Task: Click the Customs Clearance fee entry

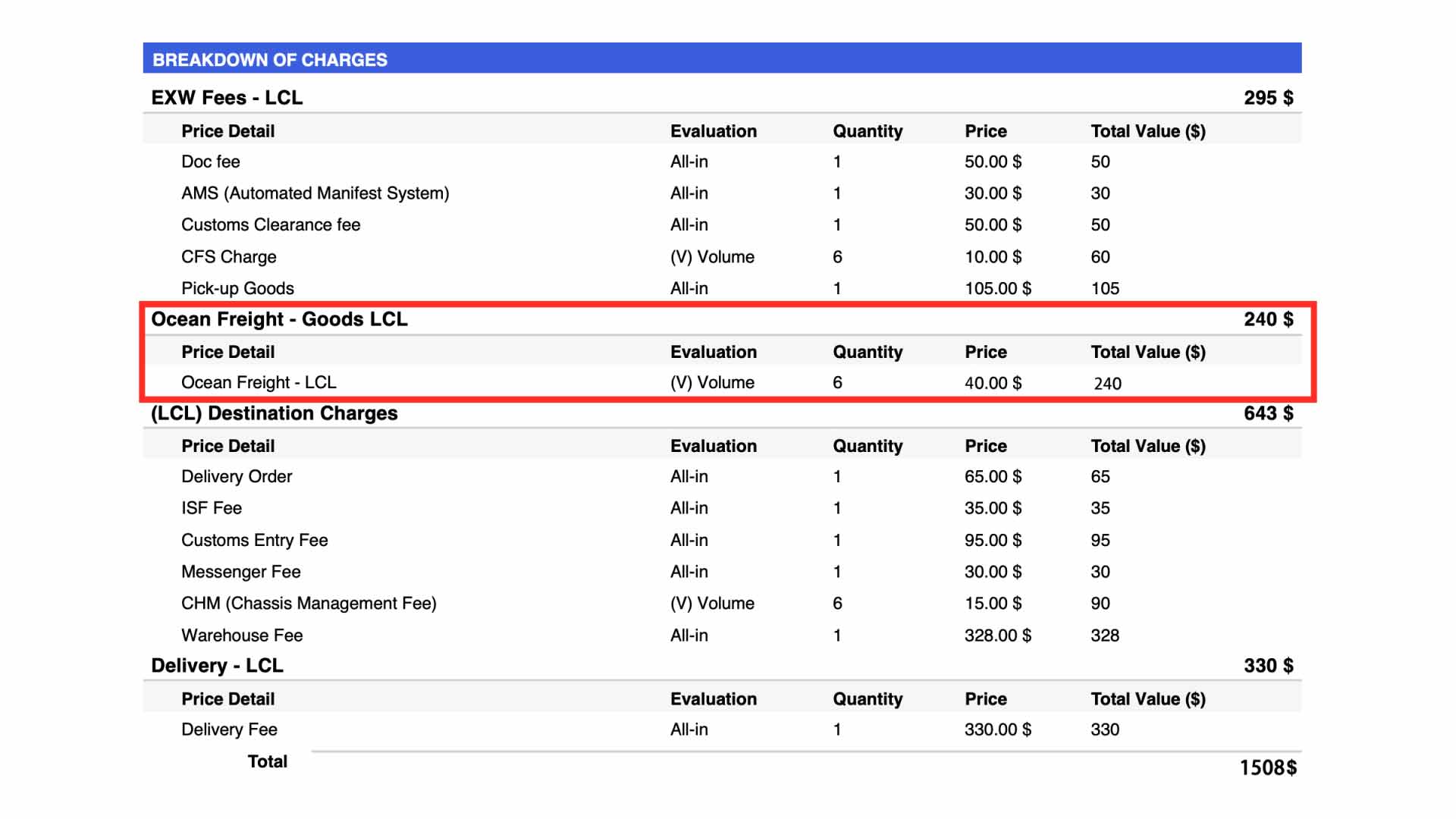Action: tap(271, 225)
